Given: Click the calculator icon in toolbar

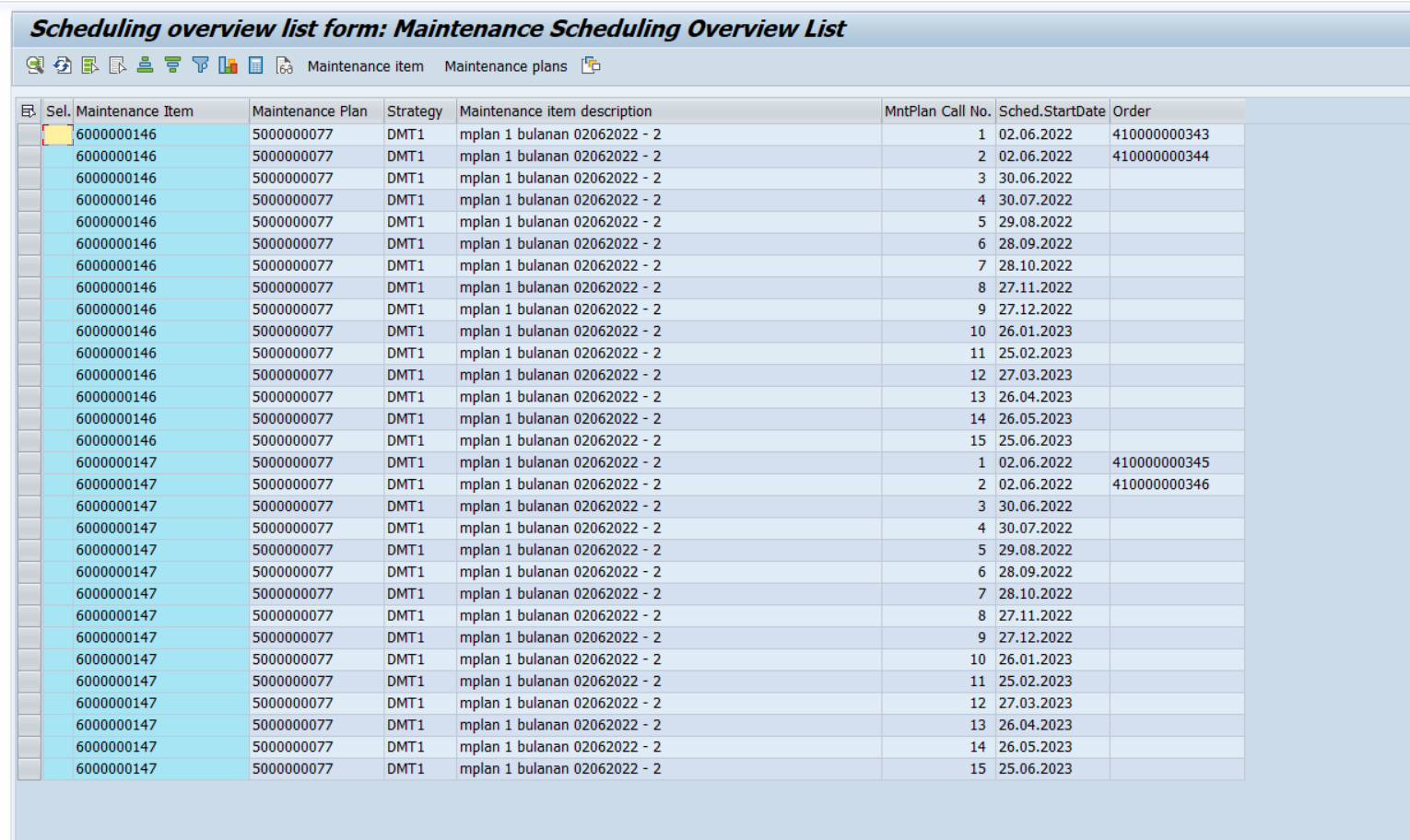Looking at the screenshot, I should [256, 65].
